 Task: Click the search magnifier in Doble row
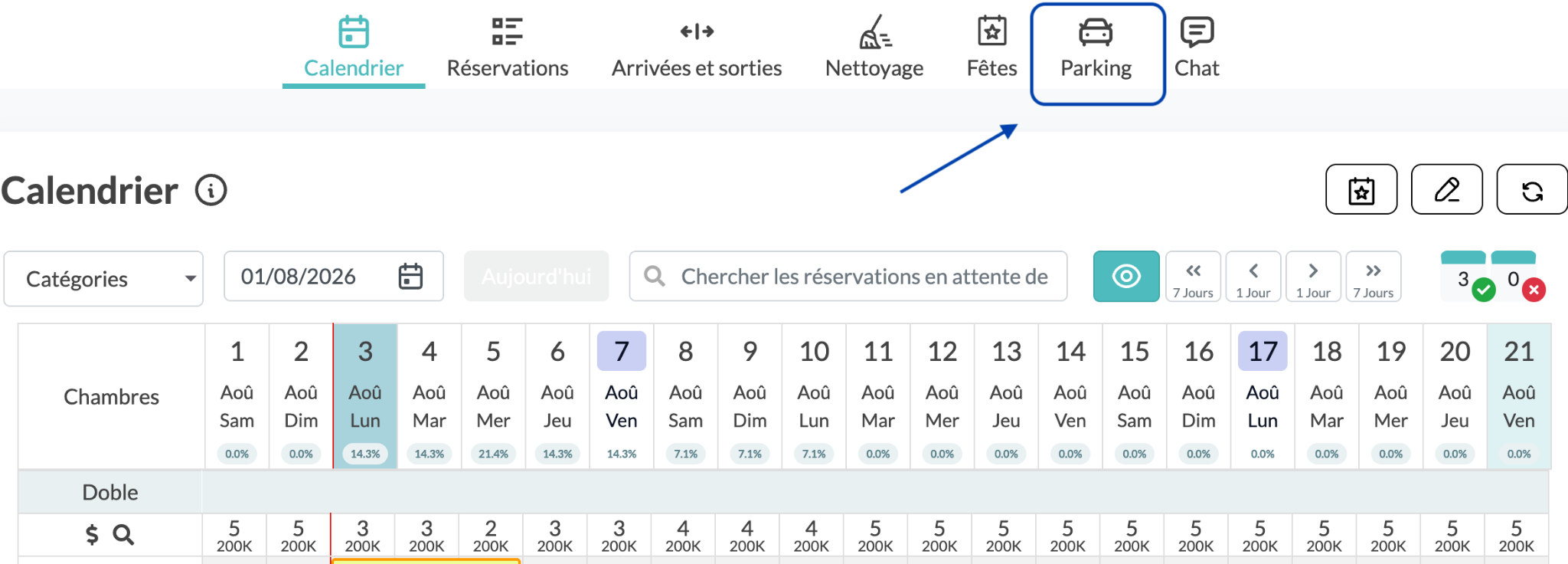tap(123, 534)
